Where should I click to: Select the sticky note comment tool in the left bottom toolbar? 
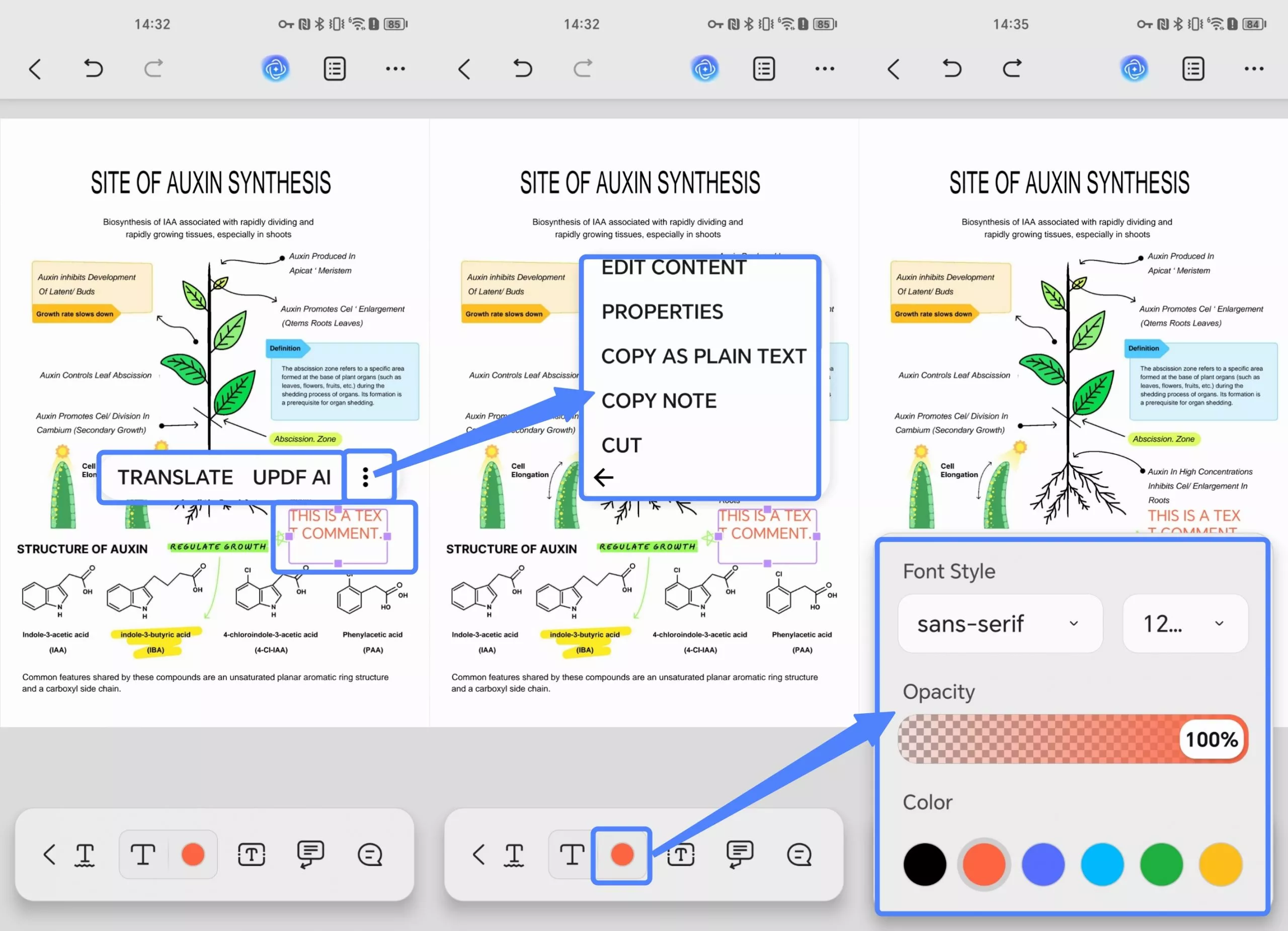click(x=370, y=855)
